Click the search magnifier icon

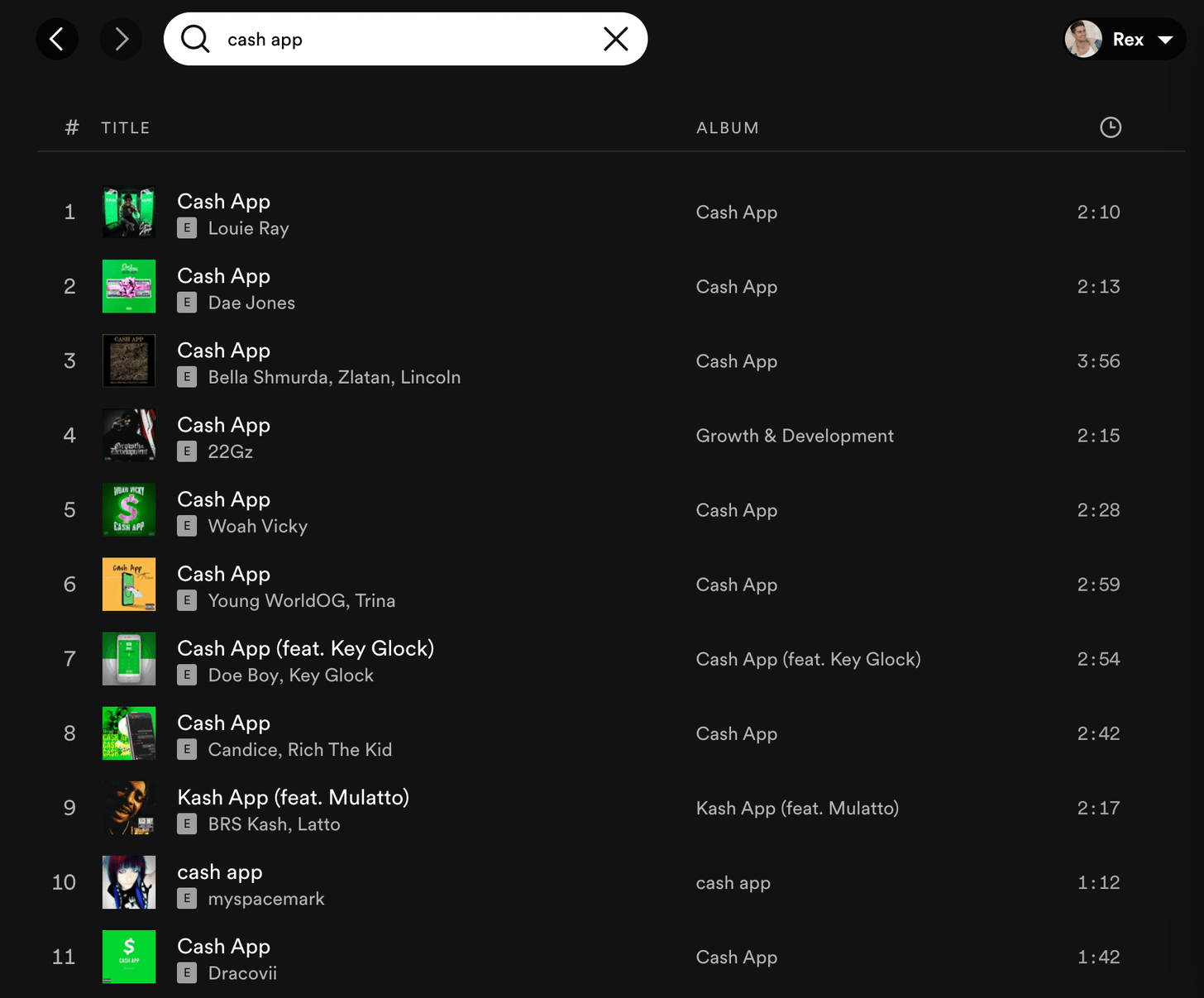(195, 39)
